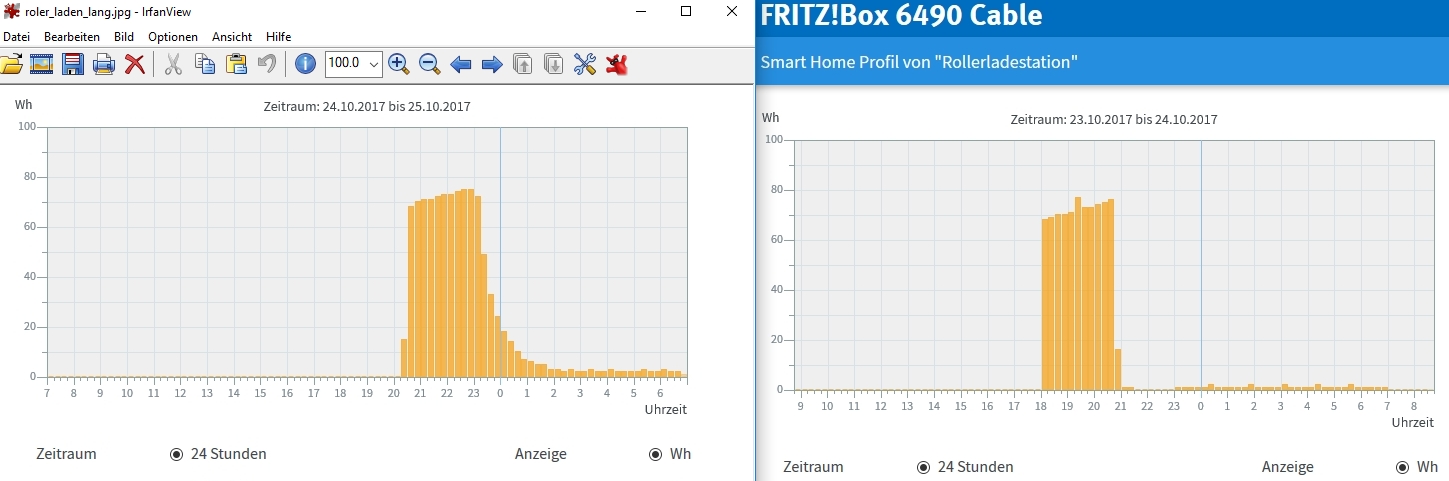Open the slideshow filmstrip icon
The height and width of the screenshot is (481, 1449).
[41, 65]
